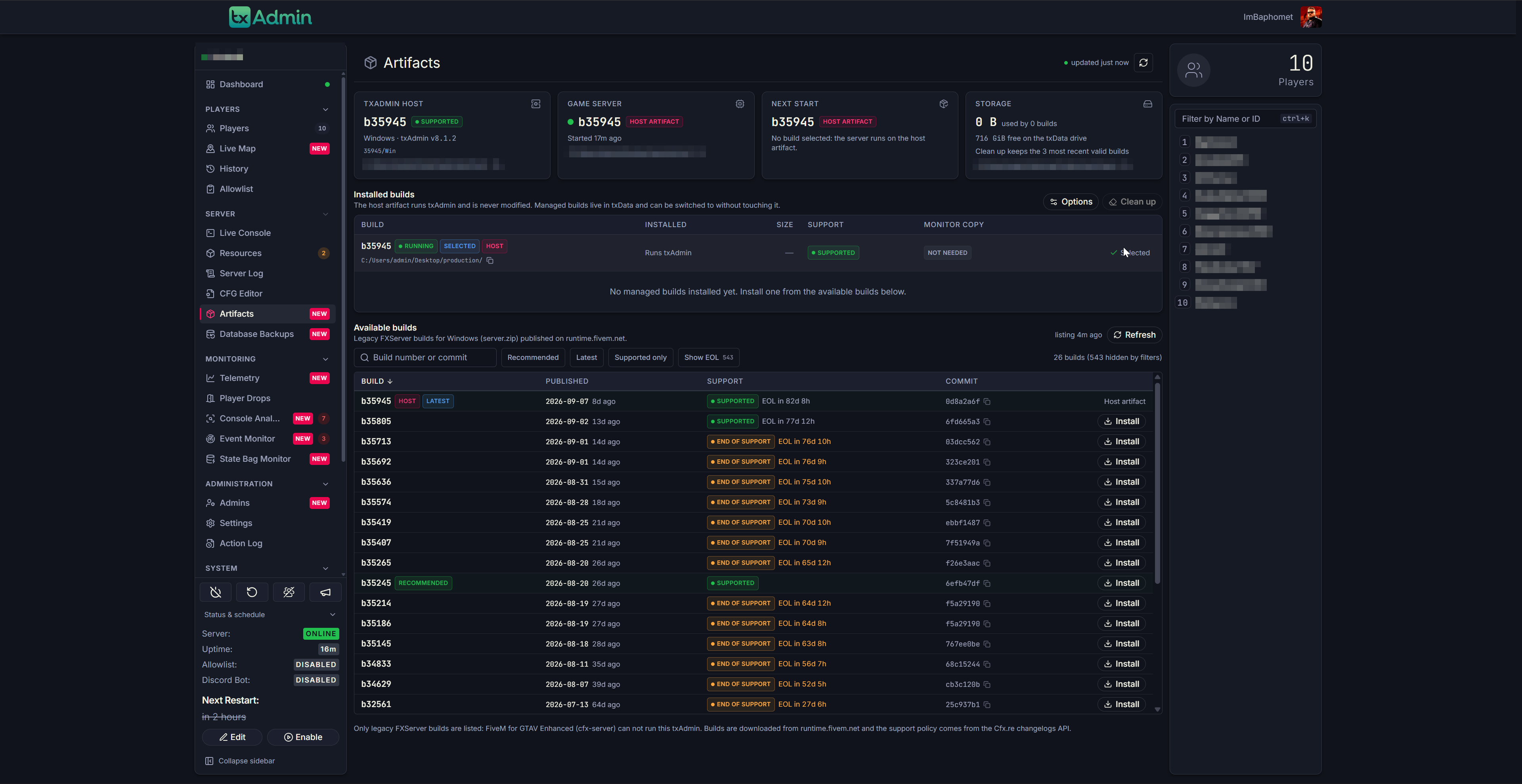Copy commit hash 6fd665a3
This screenshot has width=1522, height=784.
pos(987,422)
